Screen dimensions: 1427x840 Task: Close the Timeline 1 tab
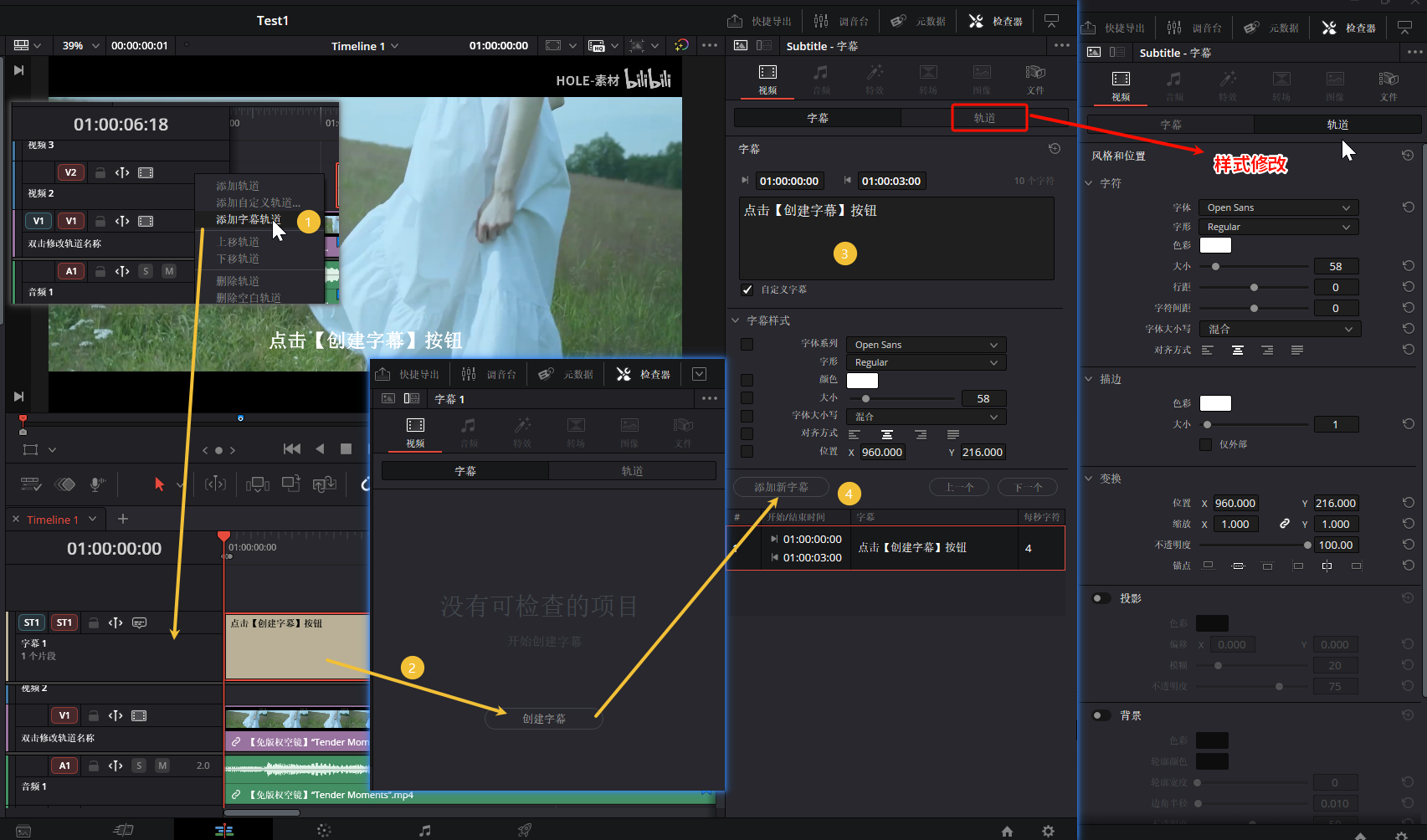click(16, 519)
